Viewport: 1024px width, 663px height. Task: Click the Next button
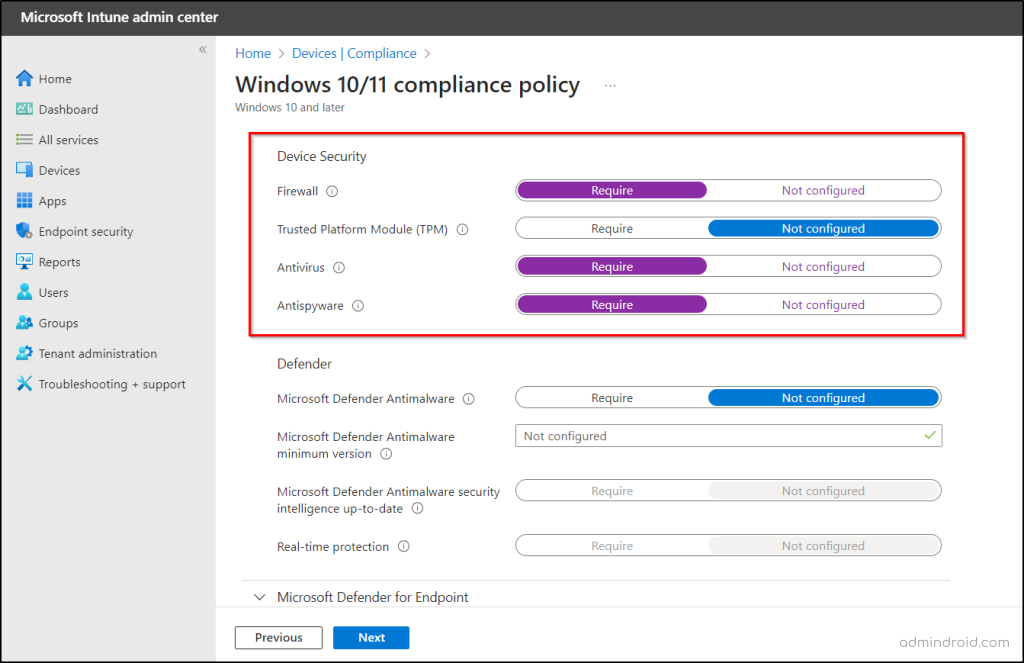(x=371, y=638)
